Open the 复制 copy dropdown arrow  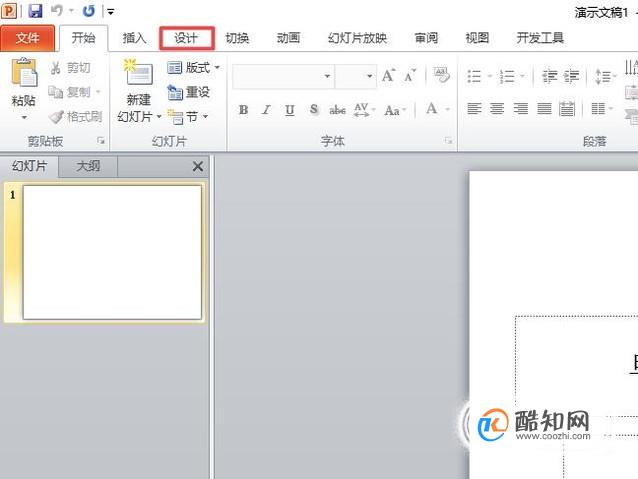(98, 92)
